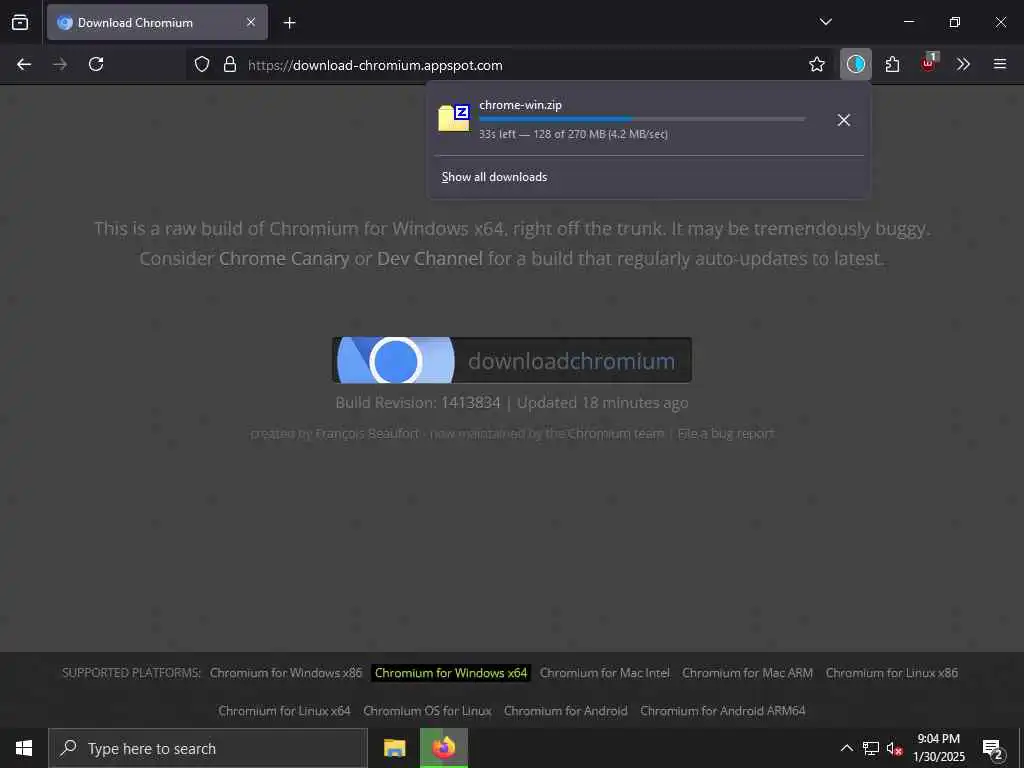
Task: Click the chrome-win.zip file name
Action: [x=520, y=104]
